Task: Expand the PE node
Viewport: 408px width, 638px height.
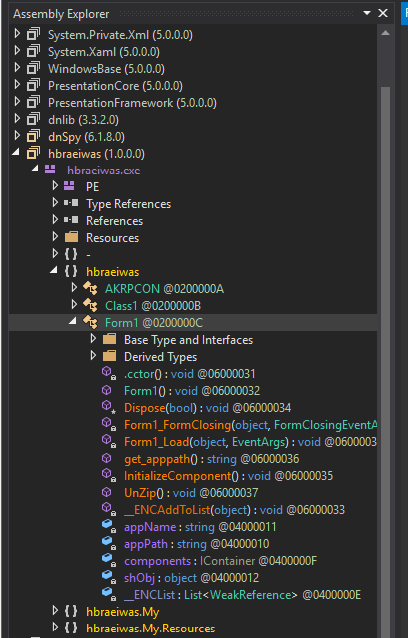Action: 55,186
